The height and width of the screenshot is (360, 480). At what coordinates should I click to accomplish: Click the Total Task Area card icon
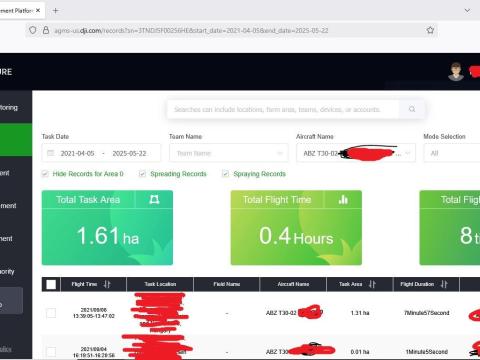pos(154,199)
